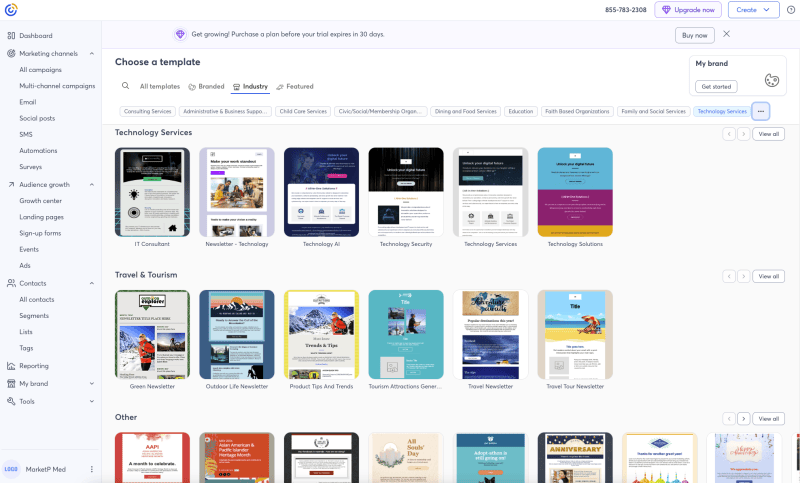The height and width of the screenshot is (483, 800).
Task: Choose the Outdoor Life Newsletter thumbnail
Action: point(237,335)
